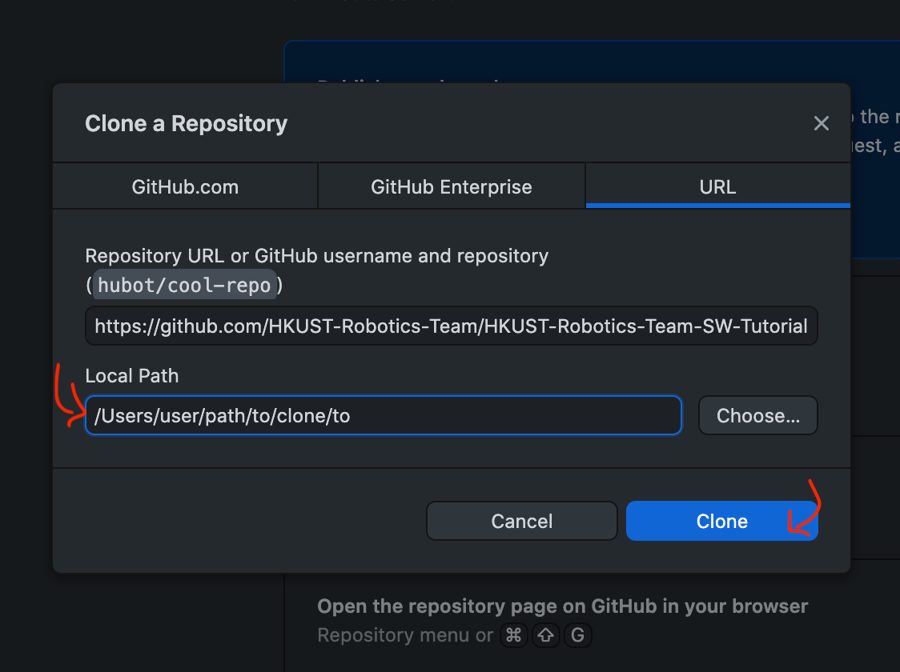The image size is (900, 672).
Task: Click 'Open the repository page on GitHub' text
Action: pyautogui.click(x=562, y=606)
